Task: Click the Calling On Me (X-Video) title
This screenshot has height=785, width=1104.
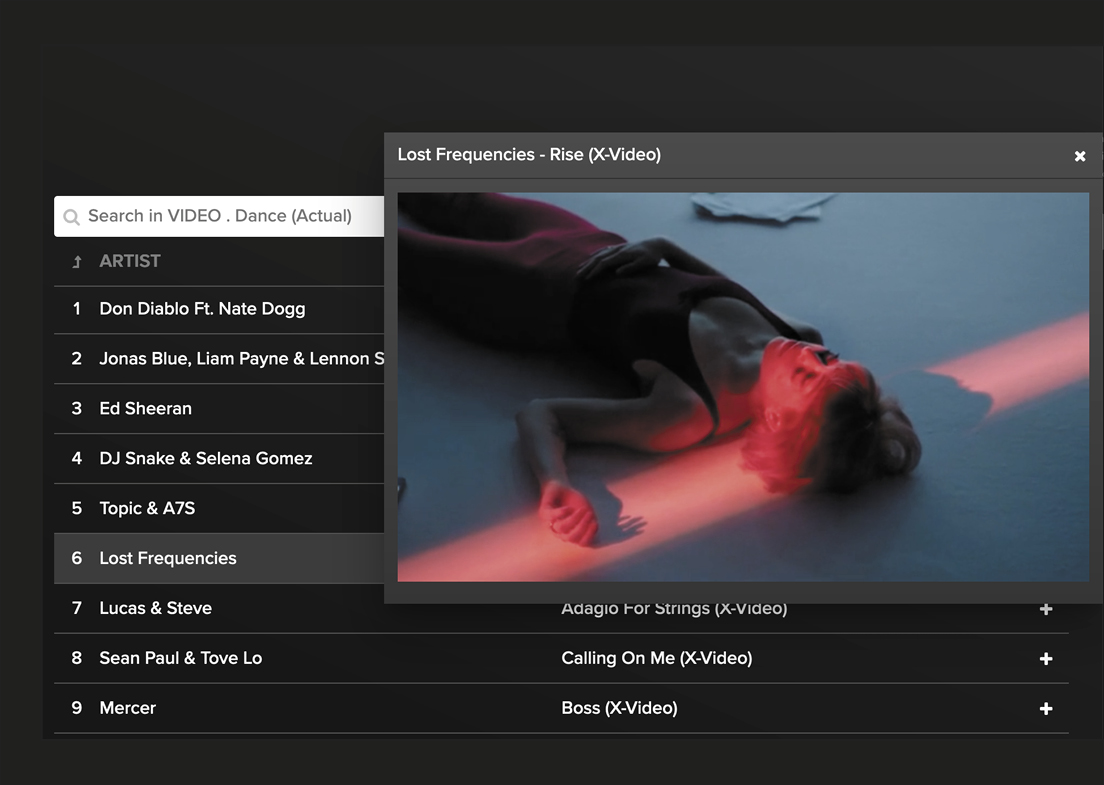Action: pyautogui.click(x=656, y=658)
